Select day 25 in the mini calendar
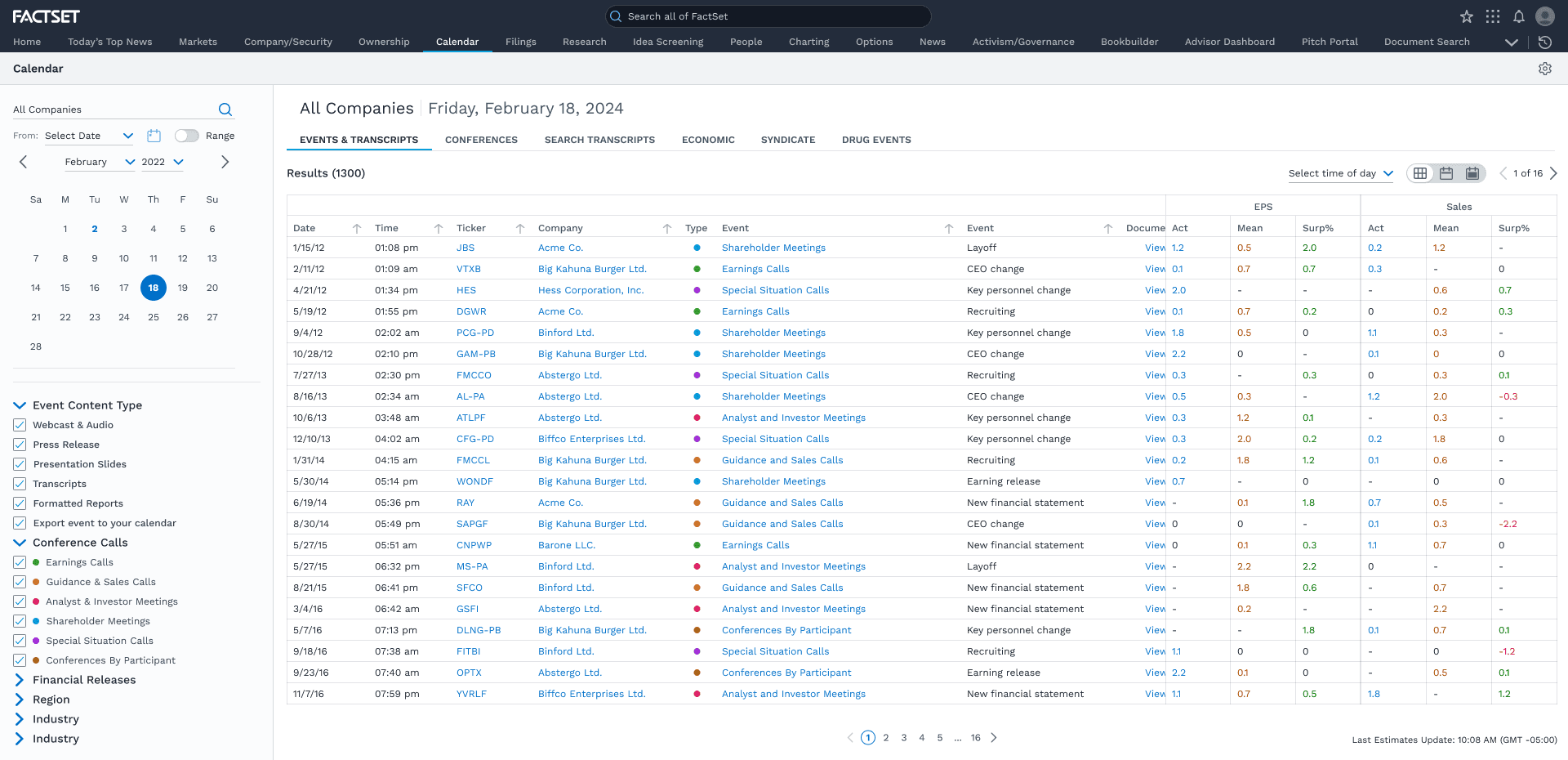The image size is (1568, 760). [154, 317]
